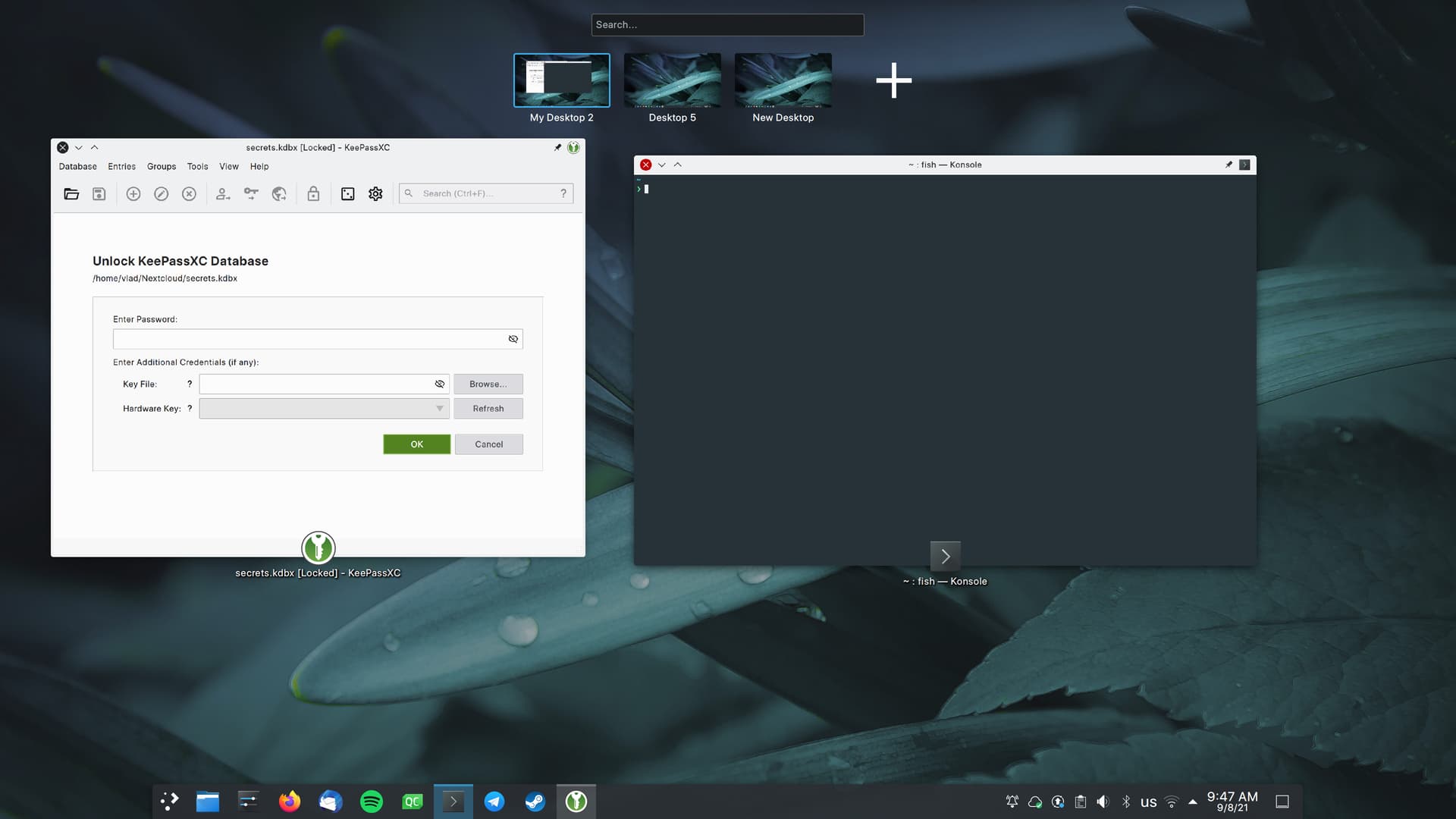Open the Tools menu
The width and height of the screenshot is (1456, 819).
point(197,167)
